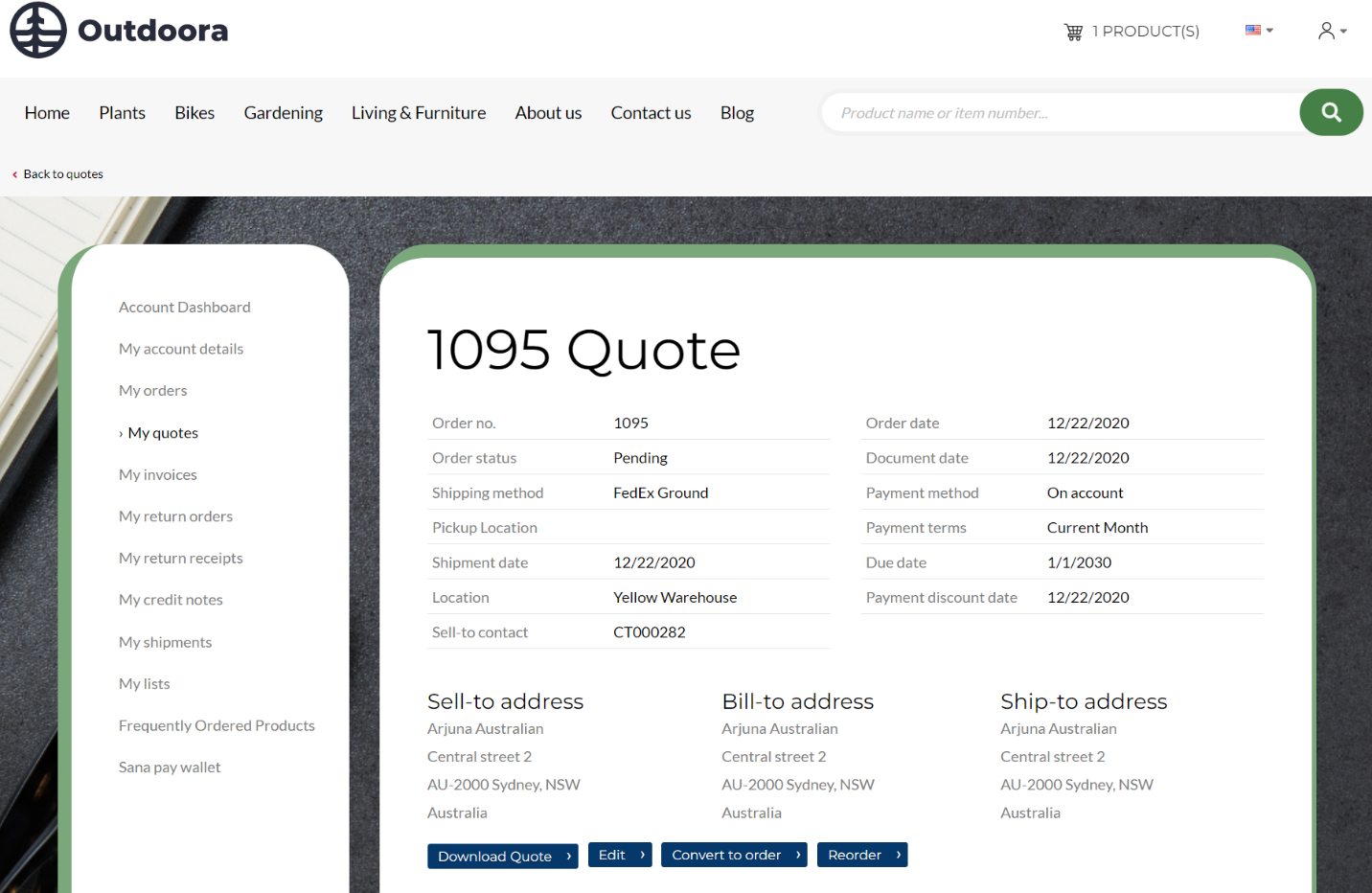Image resolution: width=1372 pixels, height=893 pixels.
Task: Open My account details
Action: pos(181,349)
